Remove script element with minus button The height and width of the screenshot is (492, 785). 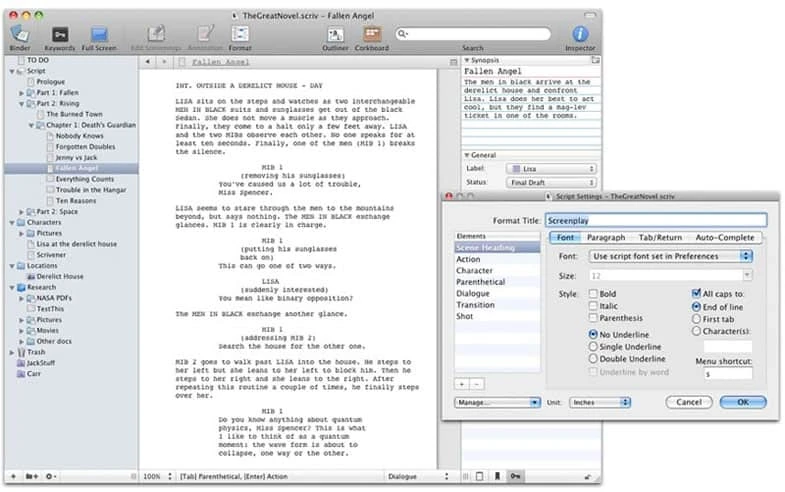[x=477, y=384]
